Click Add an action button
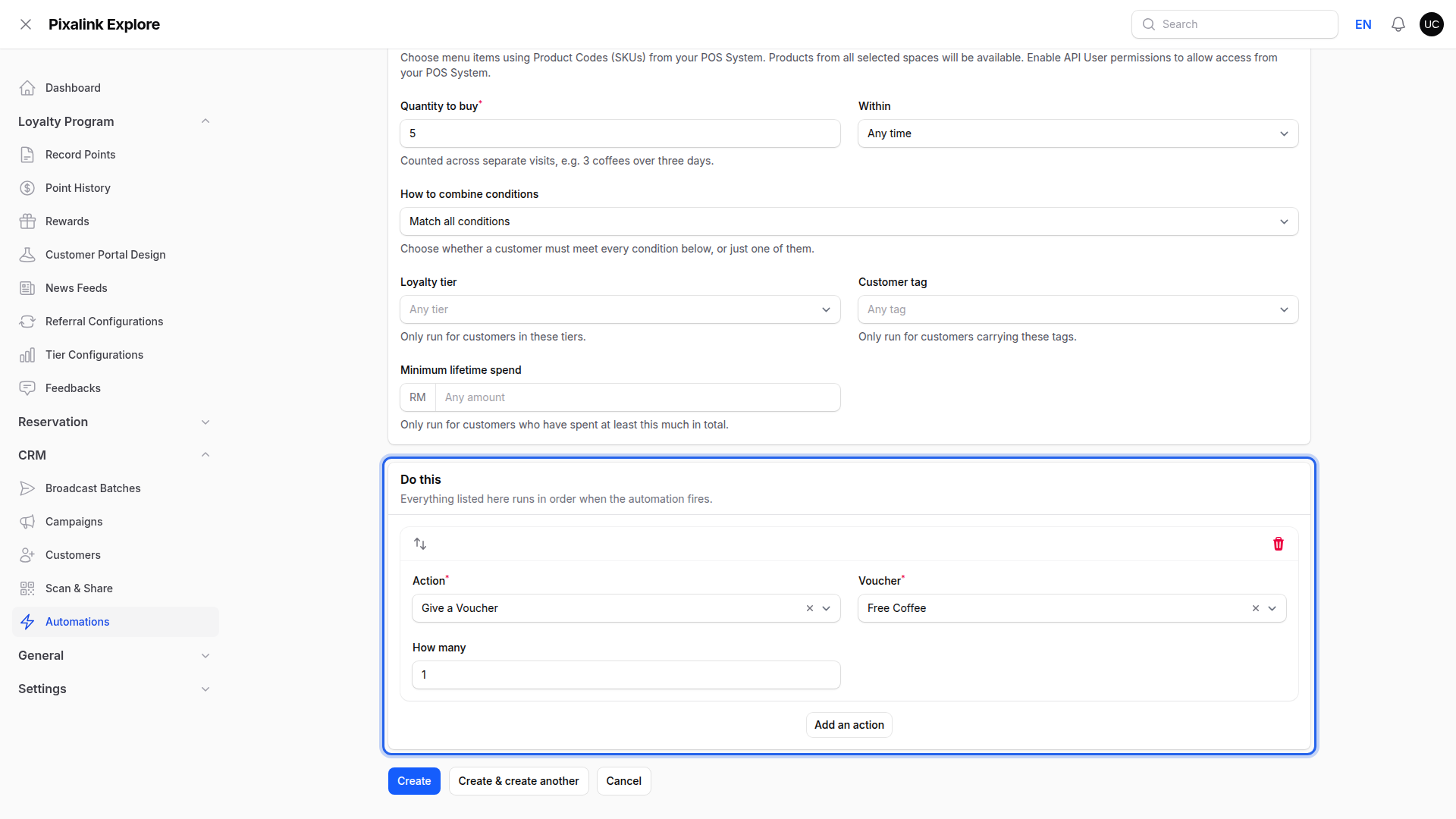 click(849, 725)
